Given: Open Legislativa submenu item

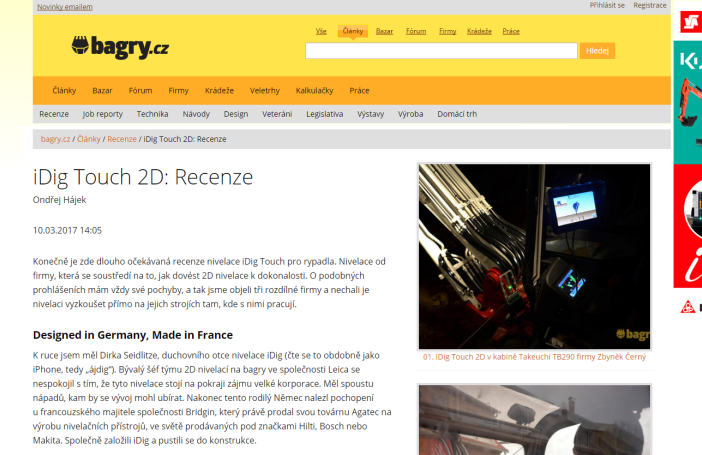Looking at the screenshot, I should [x=325, y=114].
